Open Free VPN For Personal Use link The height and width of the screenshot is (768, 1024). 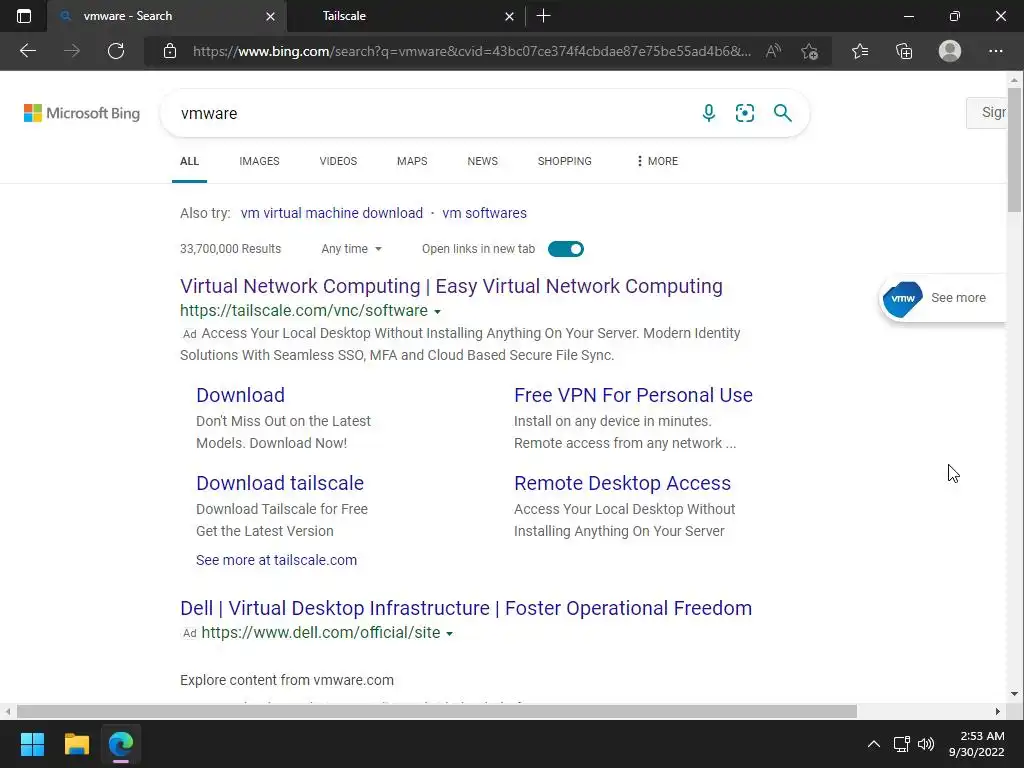coord(633,395)
